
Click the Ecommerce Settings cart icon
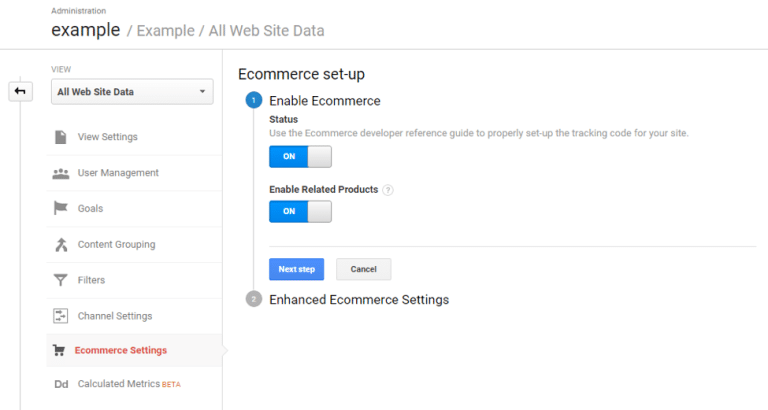point(58,351)
